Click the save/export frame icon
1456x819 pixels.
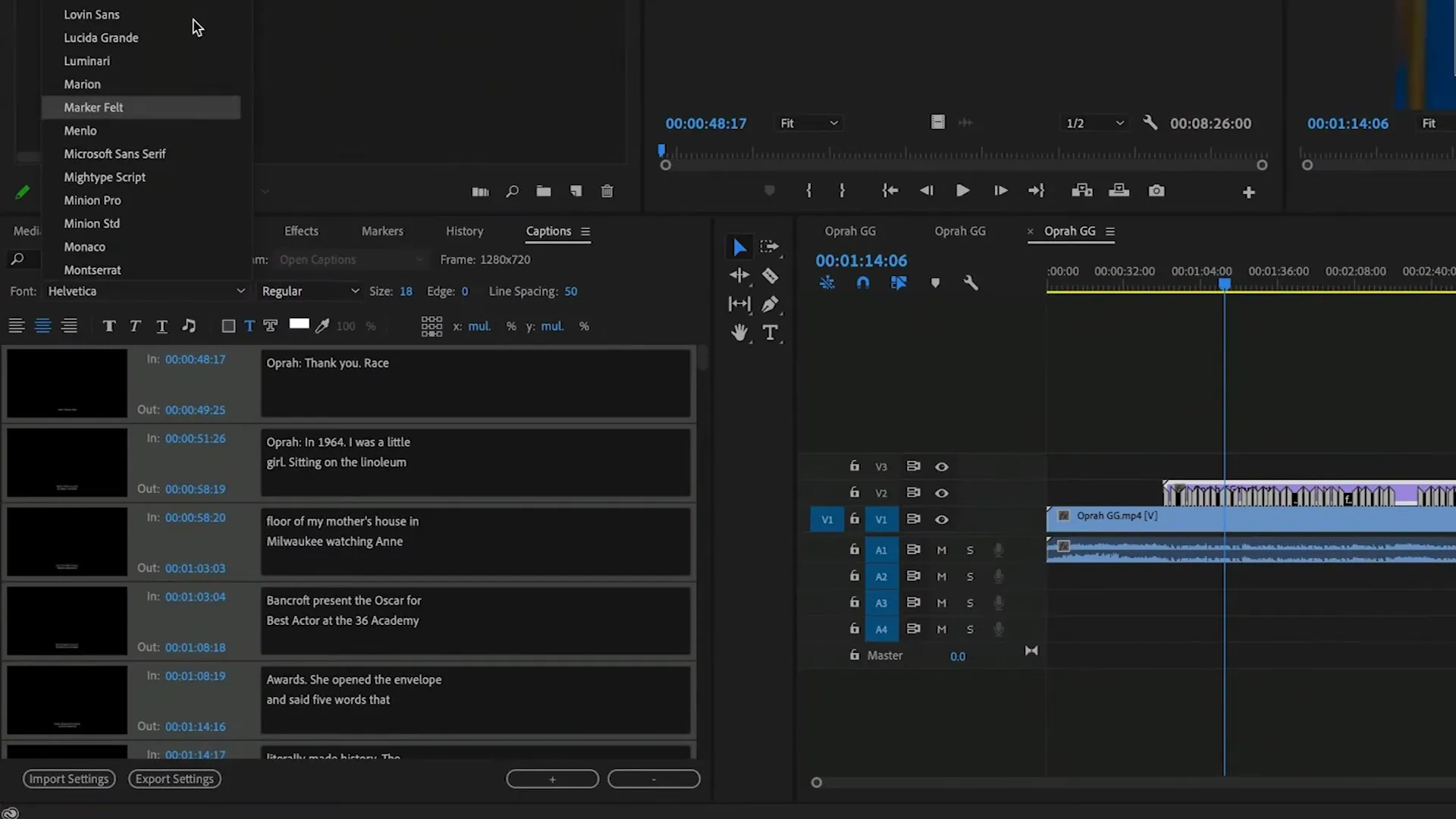1155,190
